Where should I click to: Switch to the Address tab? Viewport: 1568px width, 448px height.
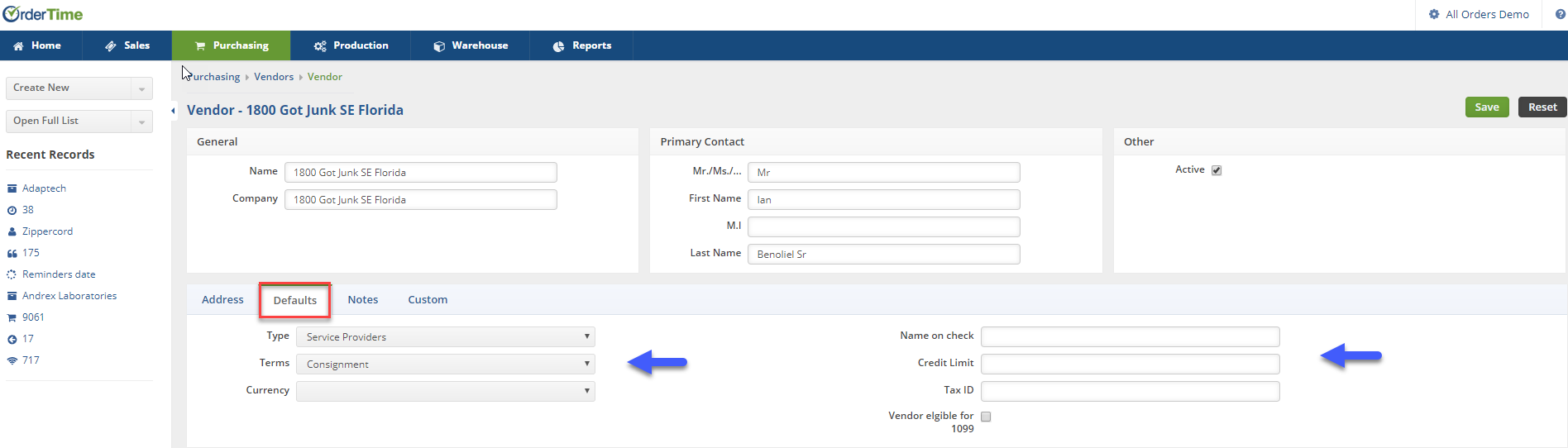(x=222, y=299)
